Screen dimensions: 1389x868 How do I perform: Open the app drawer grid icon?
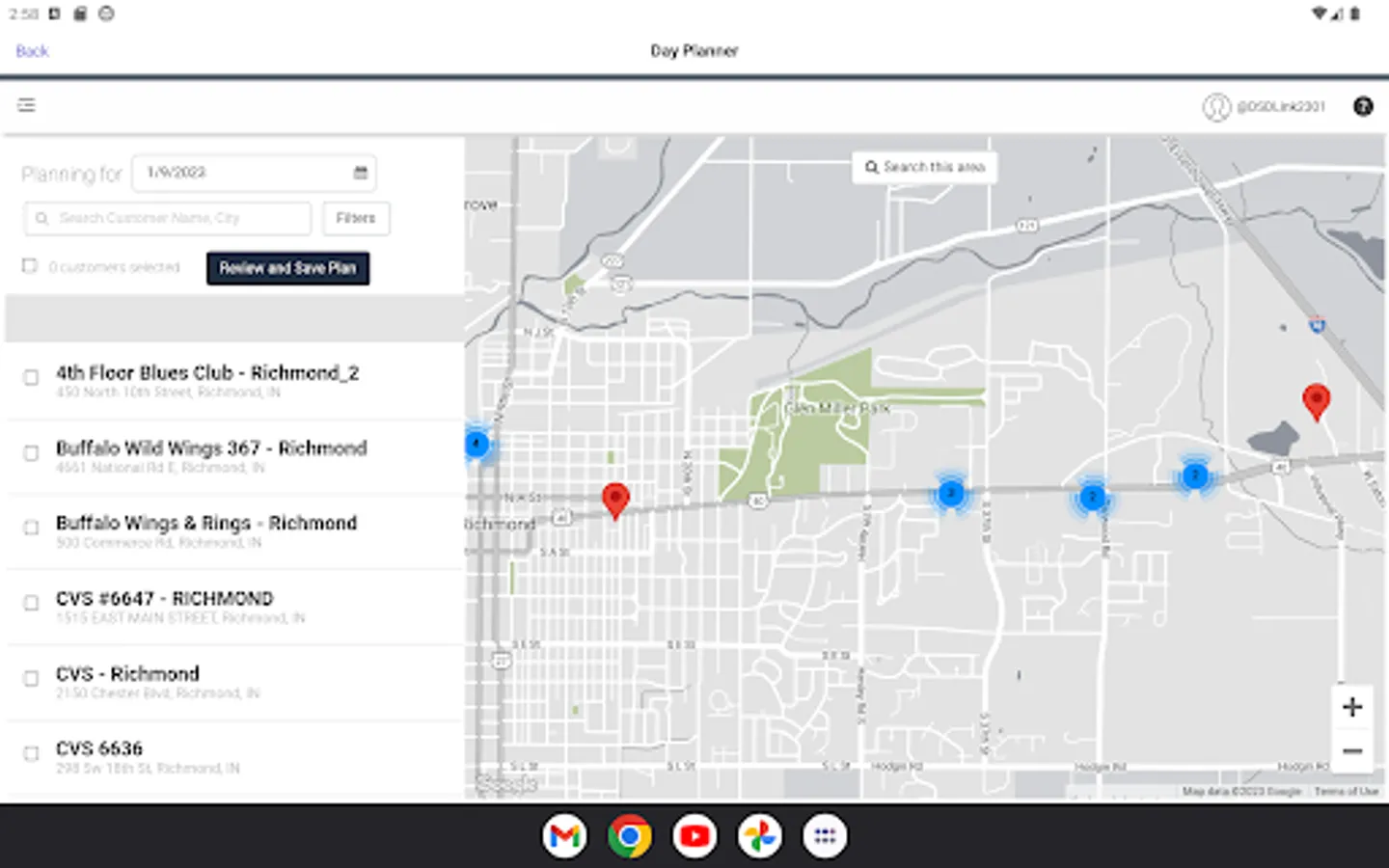825,836
